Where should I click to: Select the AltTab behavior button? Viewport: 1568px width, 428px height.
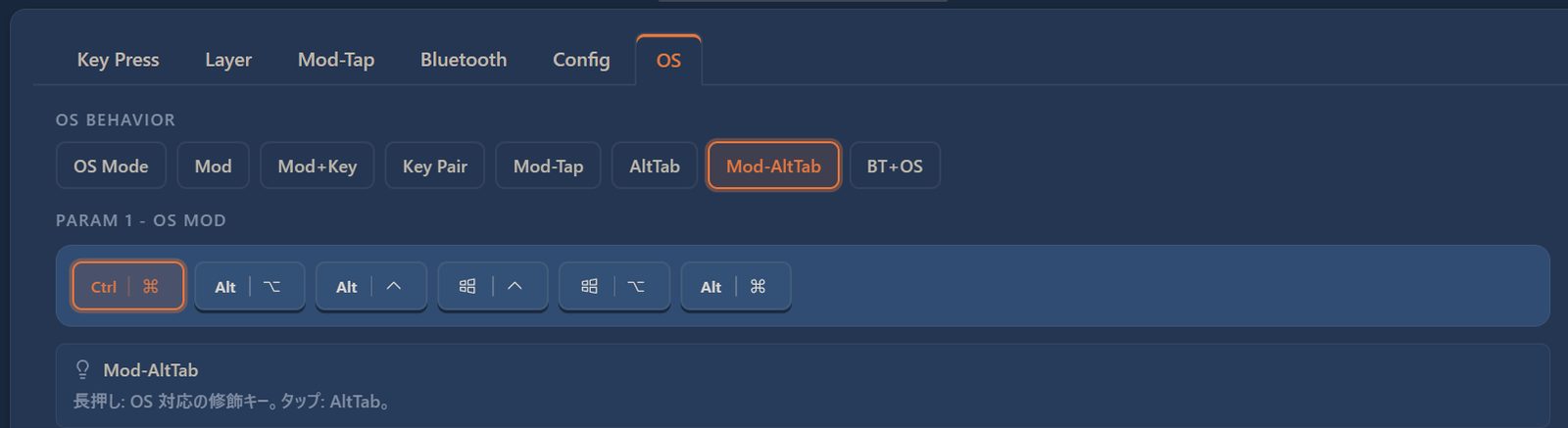point(655,166)
